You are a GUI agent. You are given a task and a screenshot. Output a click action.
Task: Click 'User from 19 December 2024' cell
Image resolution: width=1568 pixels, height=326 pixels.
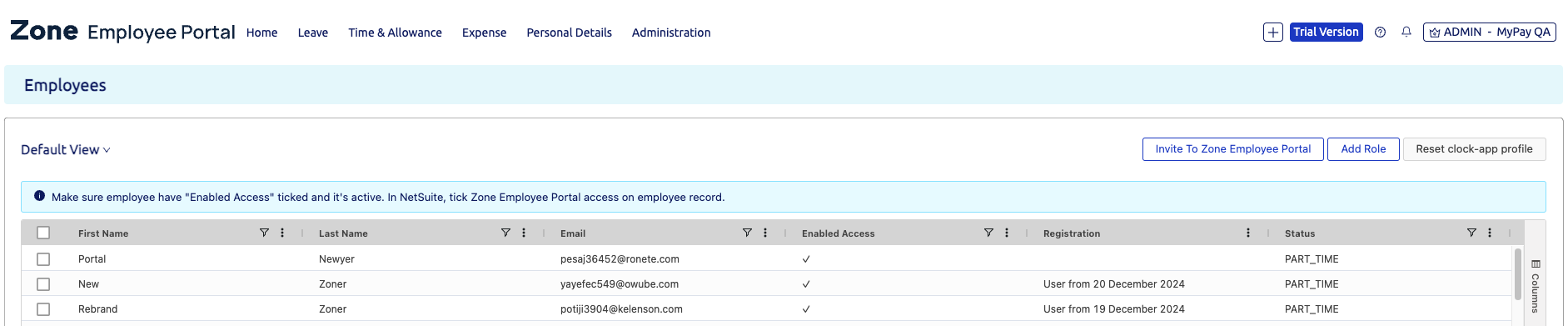(x=1113, y=309)
